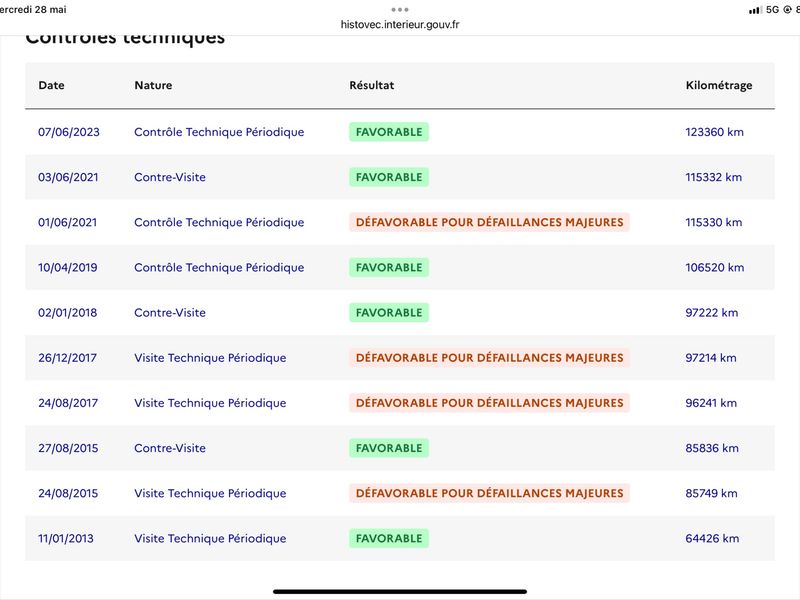Tap the home indicator bar at bottom

(400, 591)
